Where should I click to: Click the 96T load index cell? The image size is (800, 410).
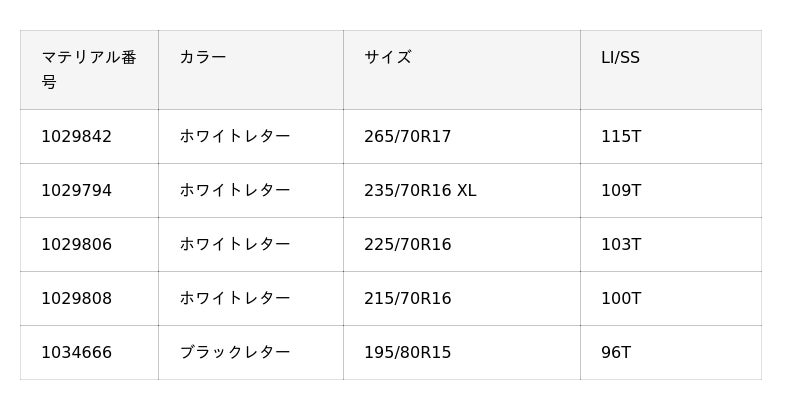pyautogui.click(x=616, y=353)
